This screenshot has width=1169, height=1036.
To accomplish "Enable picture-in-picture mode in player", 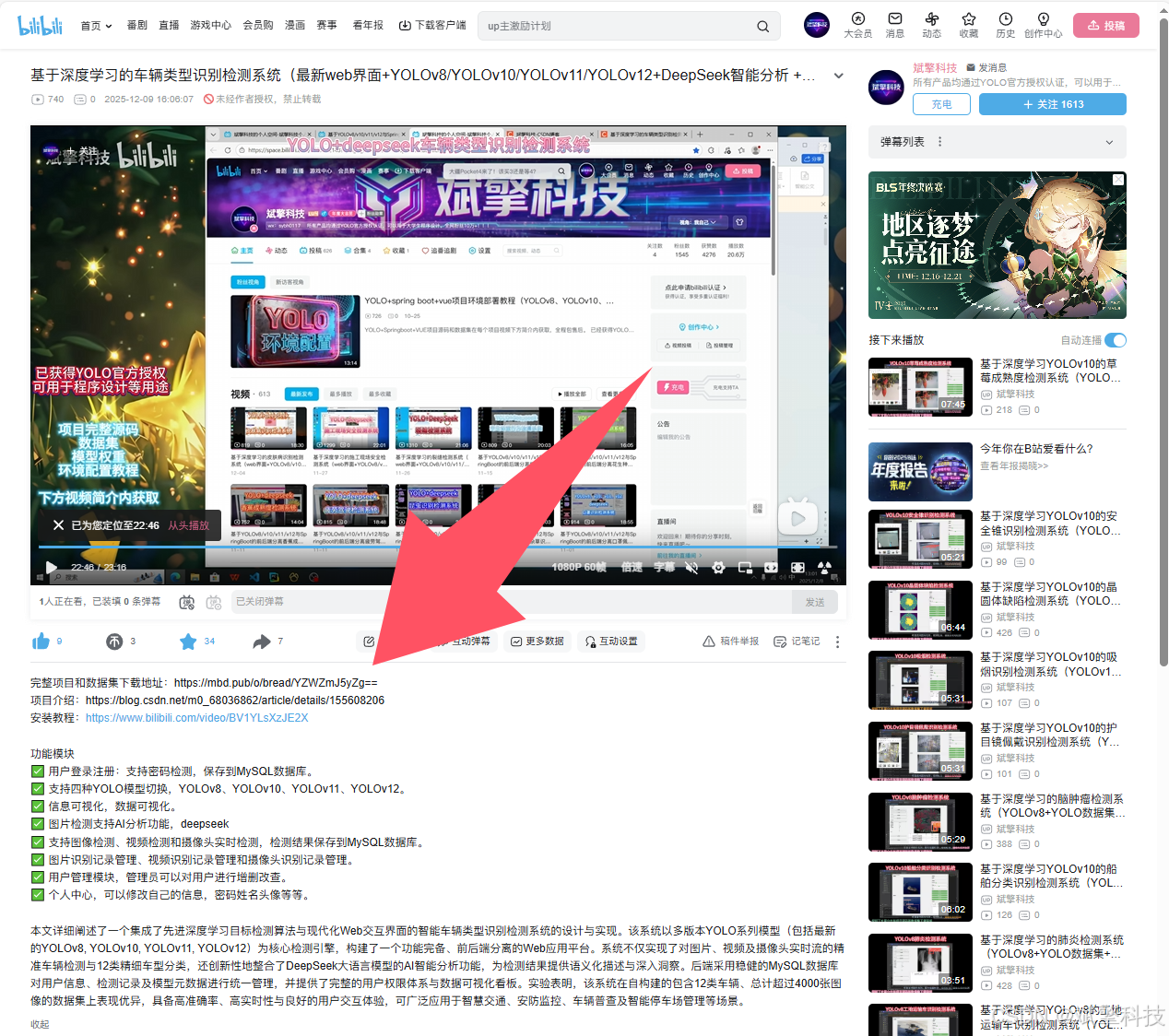I will (x=745, y=568).
